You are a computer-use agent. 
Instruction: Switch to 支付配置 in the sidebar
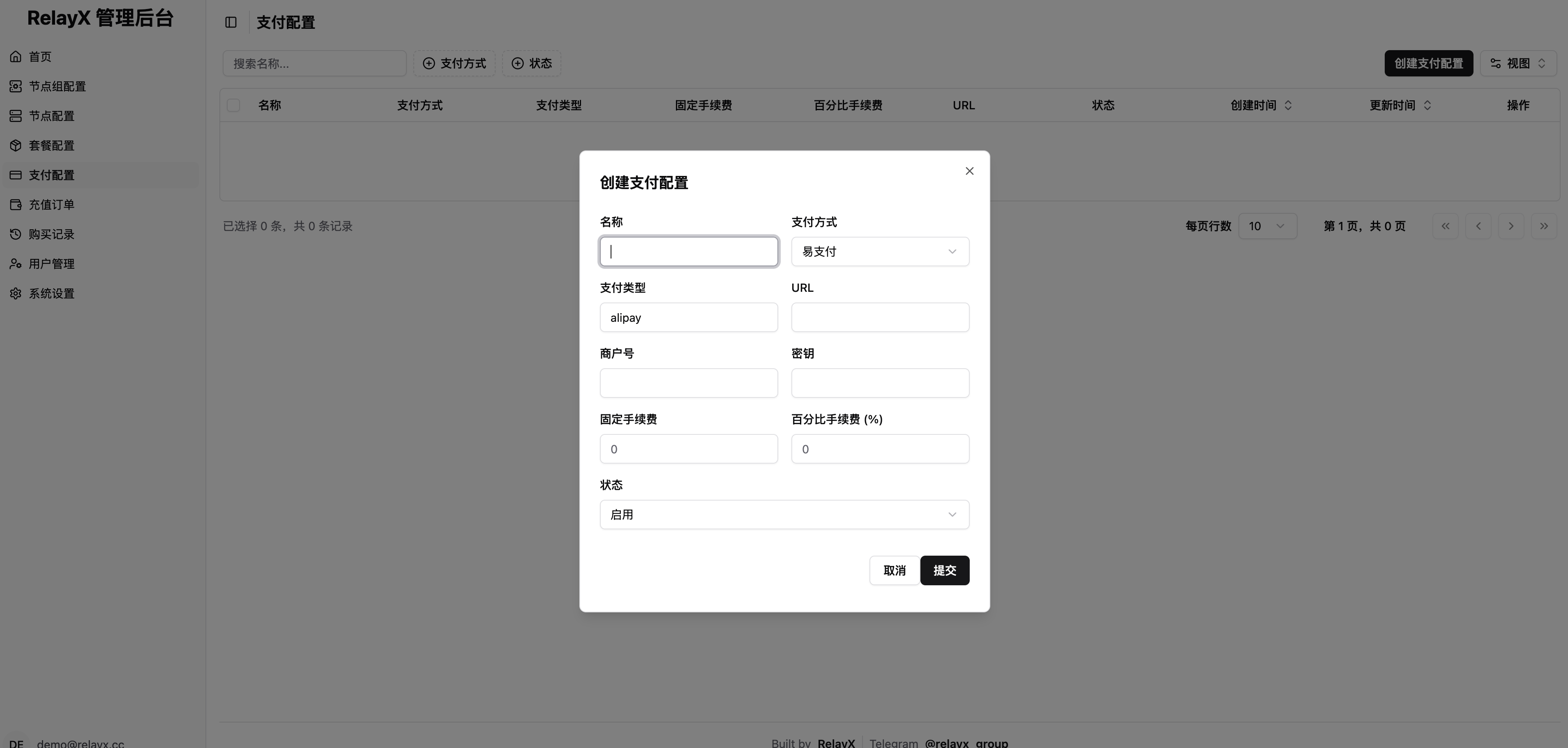[52, 175]
